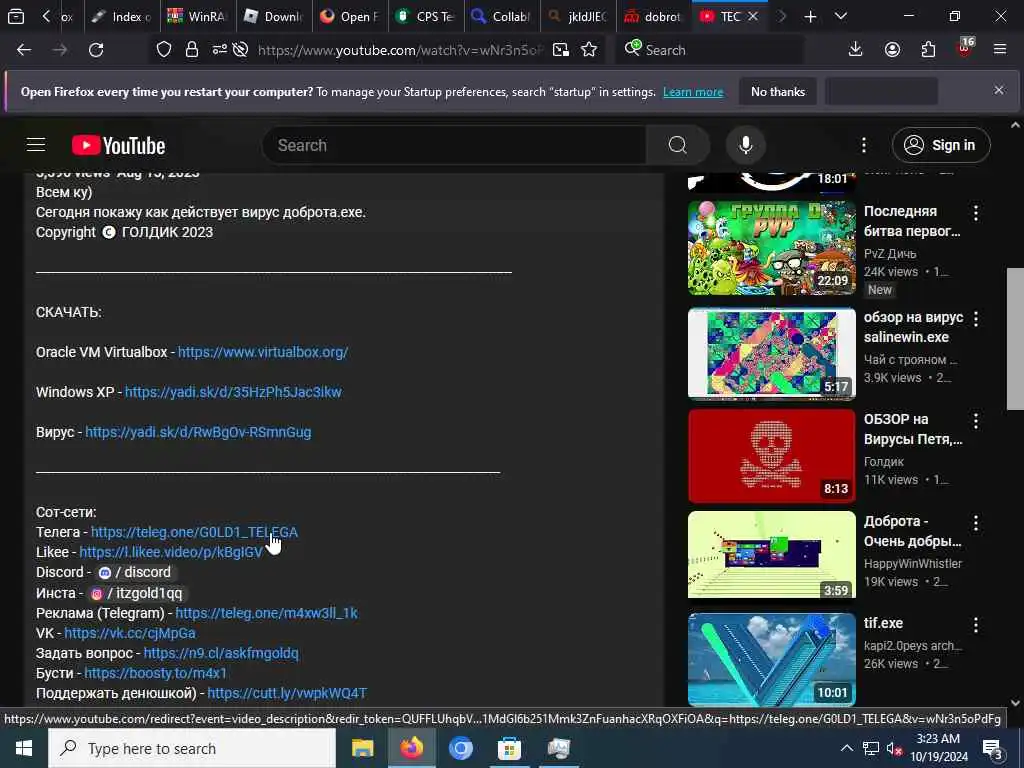The width and height of the screenshot is (1024, 768).
Task: Open the cutt.ly/vwpkWQ4T link
Action: (287, 693)
